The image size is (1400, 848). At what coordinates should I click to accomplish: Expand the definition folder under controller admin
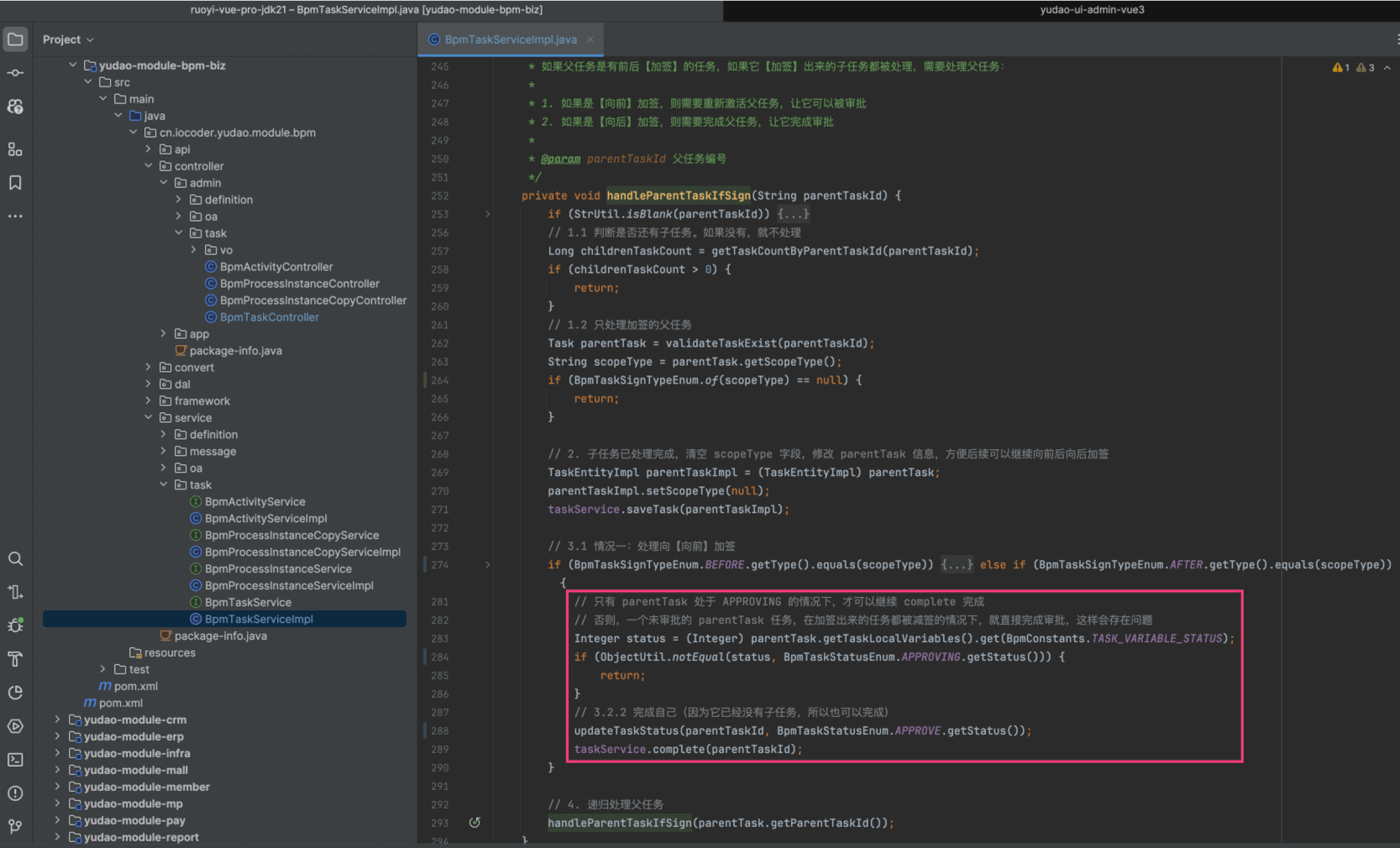[x=178, y=200]
